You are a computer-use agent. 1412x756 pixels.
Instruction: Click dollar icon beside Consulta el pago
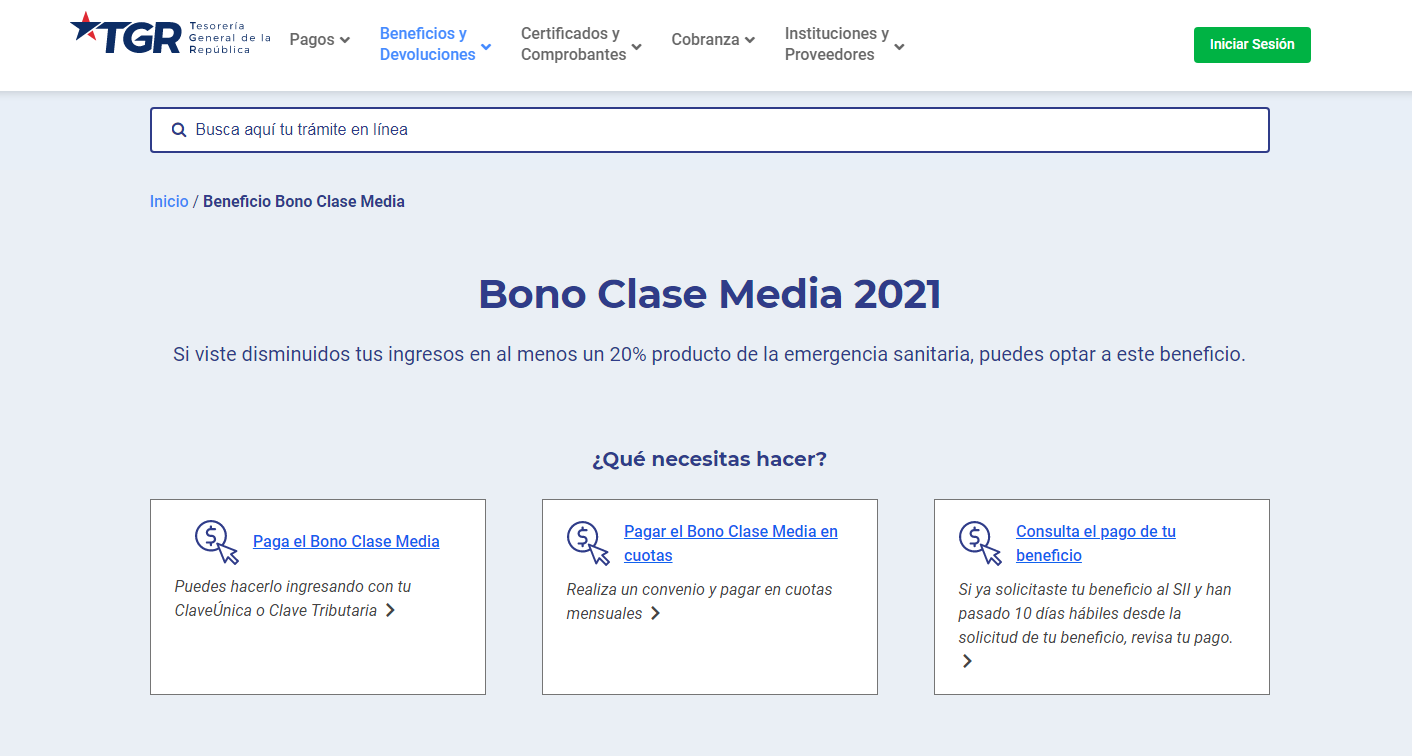pyautogui.click(x=980, y=543)
